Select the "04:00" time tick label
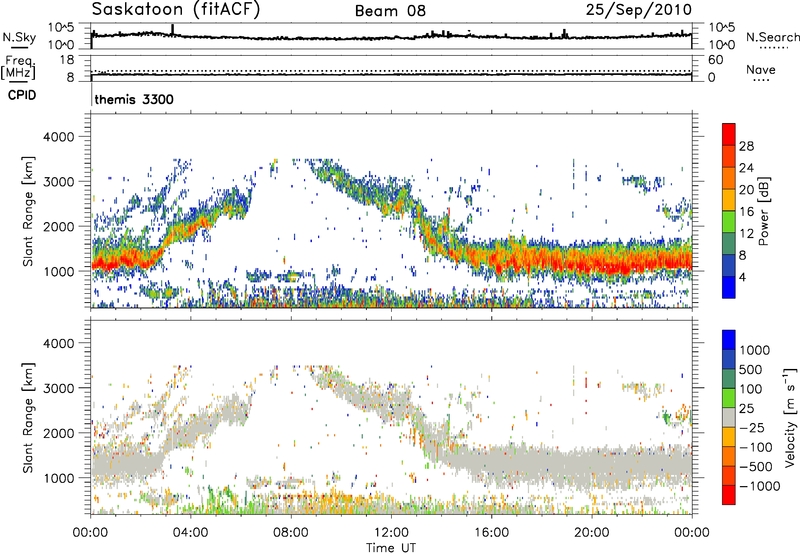800x554 pixels. pos(191,533)
